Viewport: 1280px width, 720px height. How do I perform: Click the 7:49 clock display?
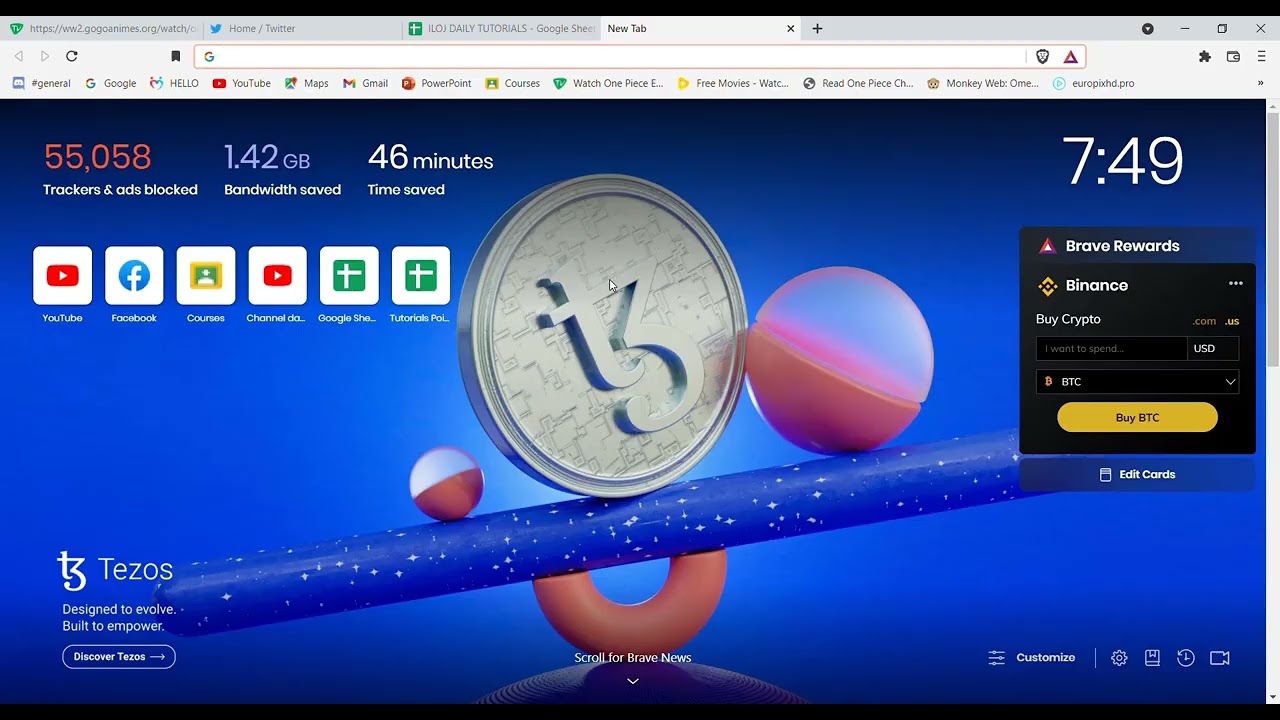(x=1122, y=161)
